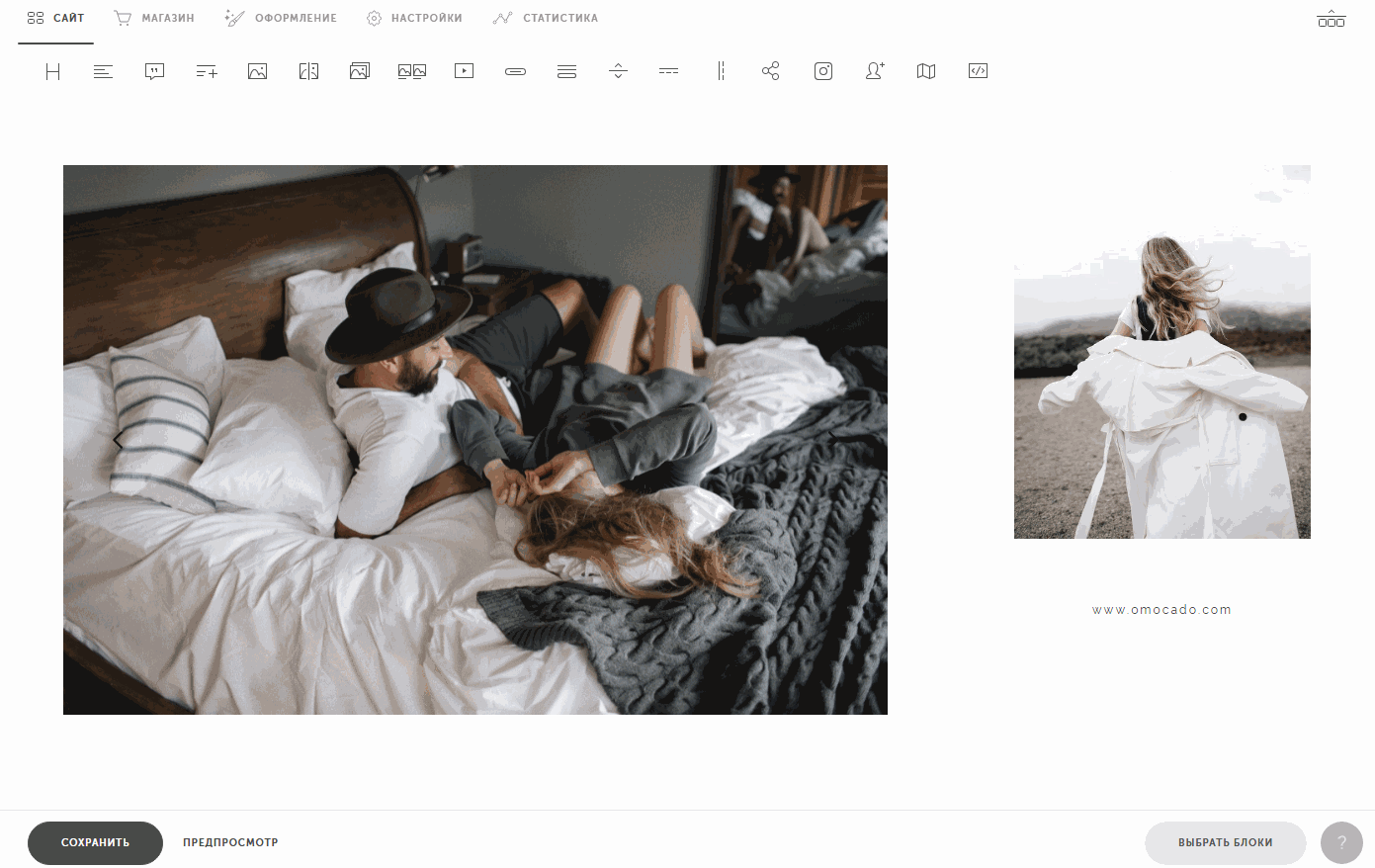Add the spacer block with arrows

[619, 71]
